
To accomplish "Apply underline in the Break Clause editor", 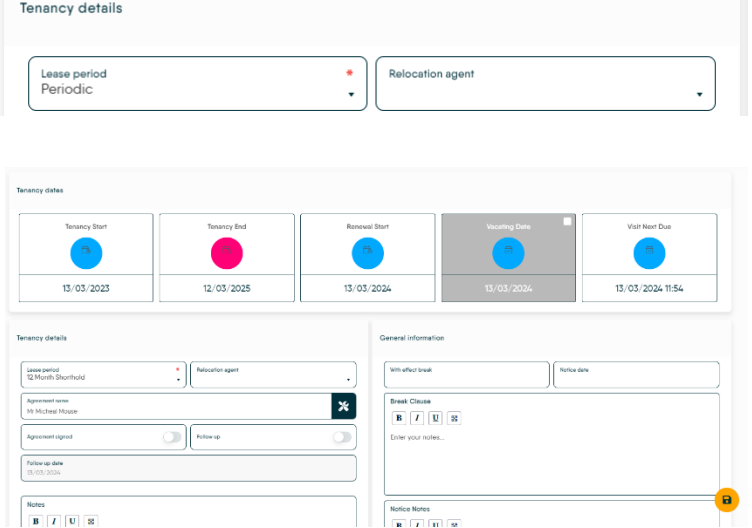I will (435, 418).
